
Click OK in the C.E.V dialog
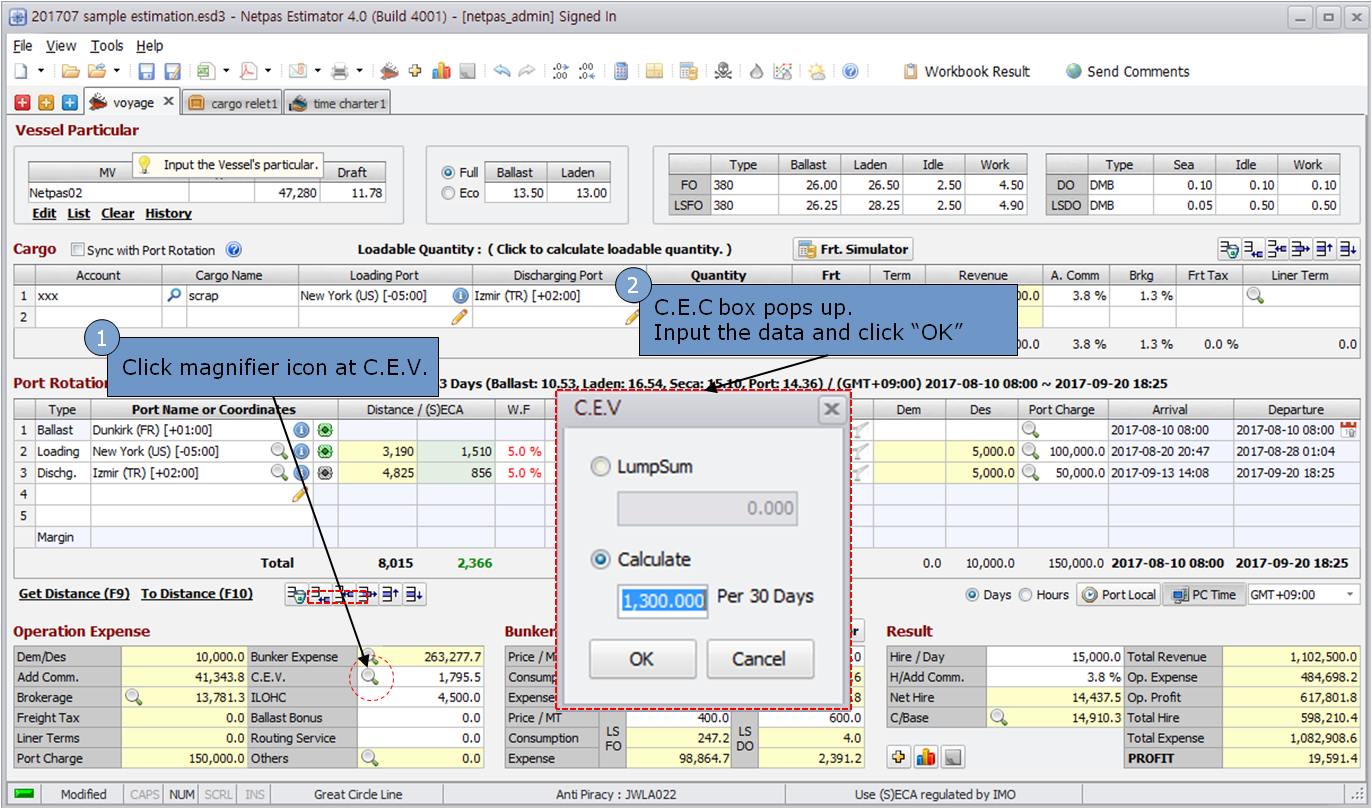(x=641, y=658)
